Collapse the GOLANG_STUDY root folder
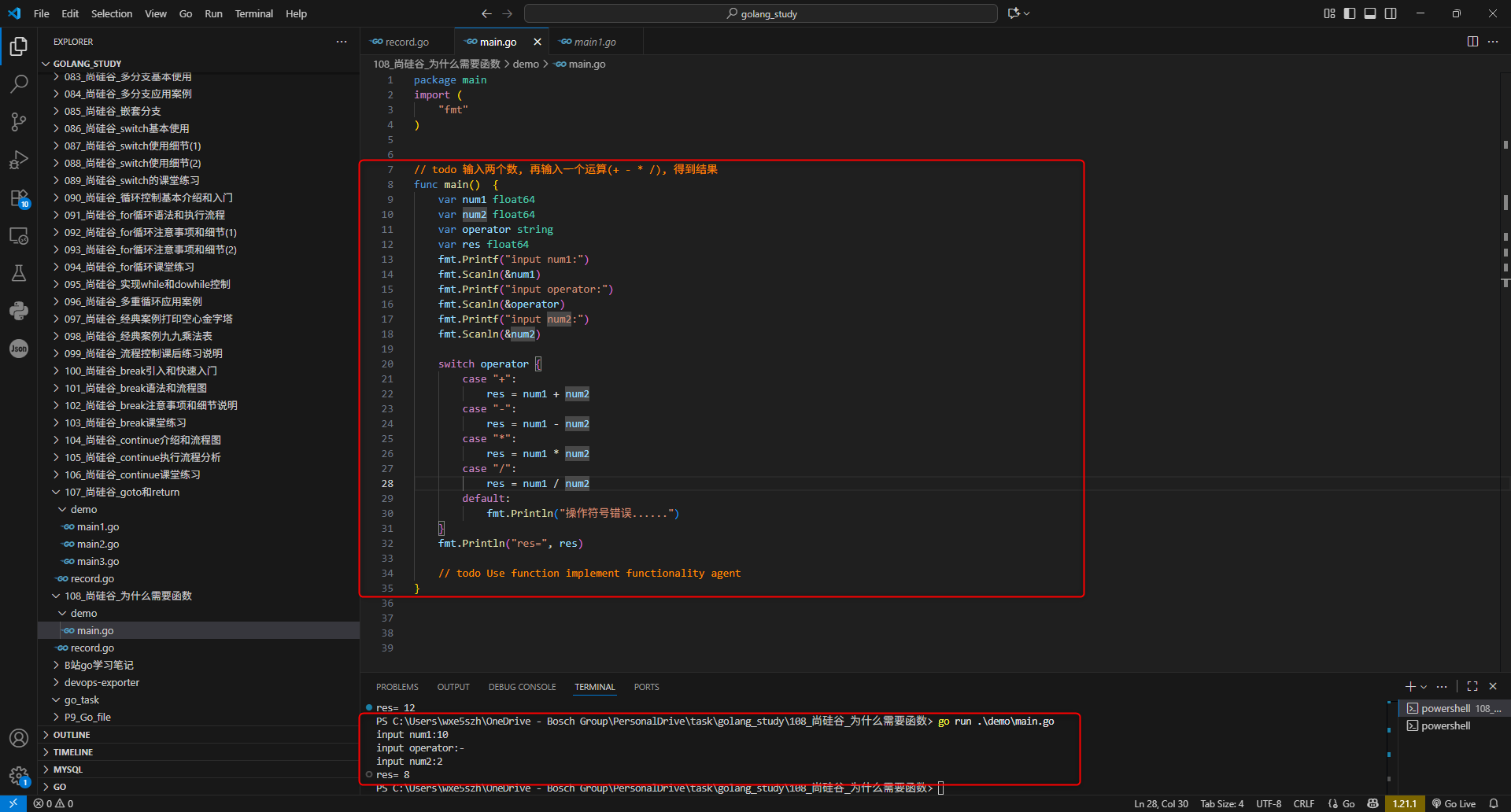 (198, 64)
